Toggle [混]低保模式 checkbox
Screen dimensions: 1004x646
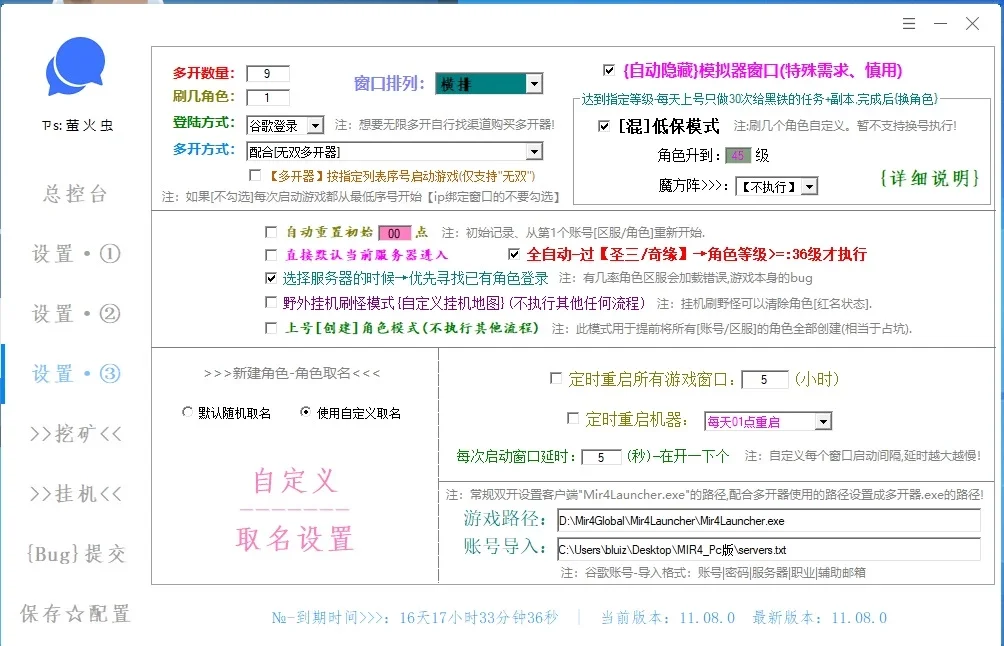pos(603,126)
